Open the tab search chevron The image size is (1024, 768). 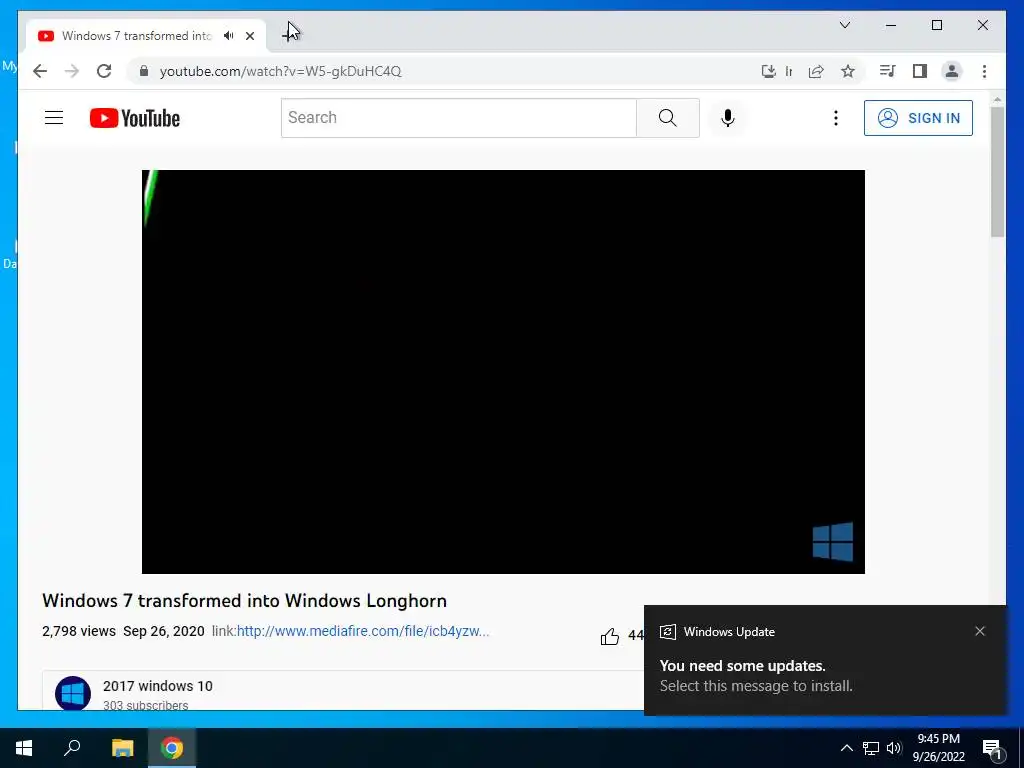coord(844,25)
